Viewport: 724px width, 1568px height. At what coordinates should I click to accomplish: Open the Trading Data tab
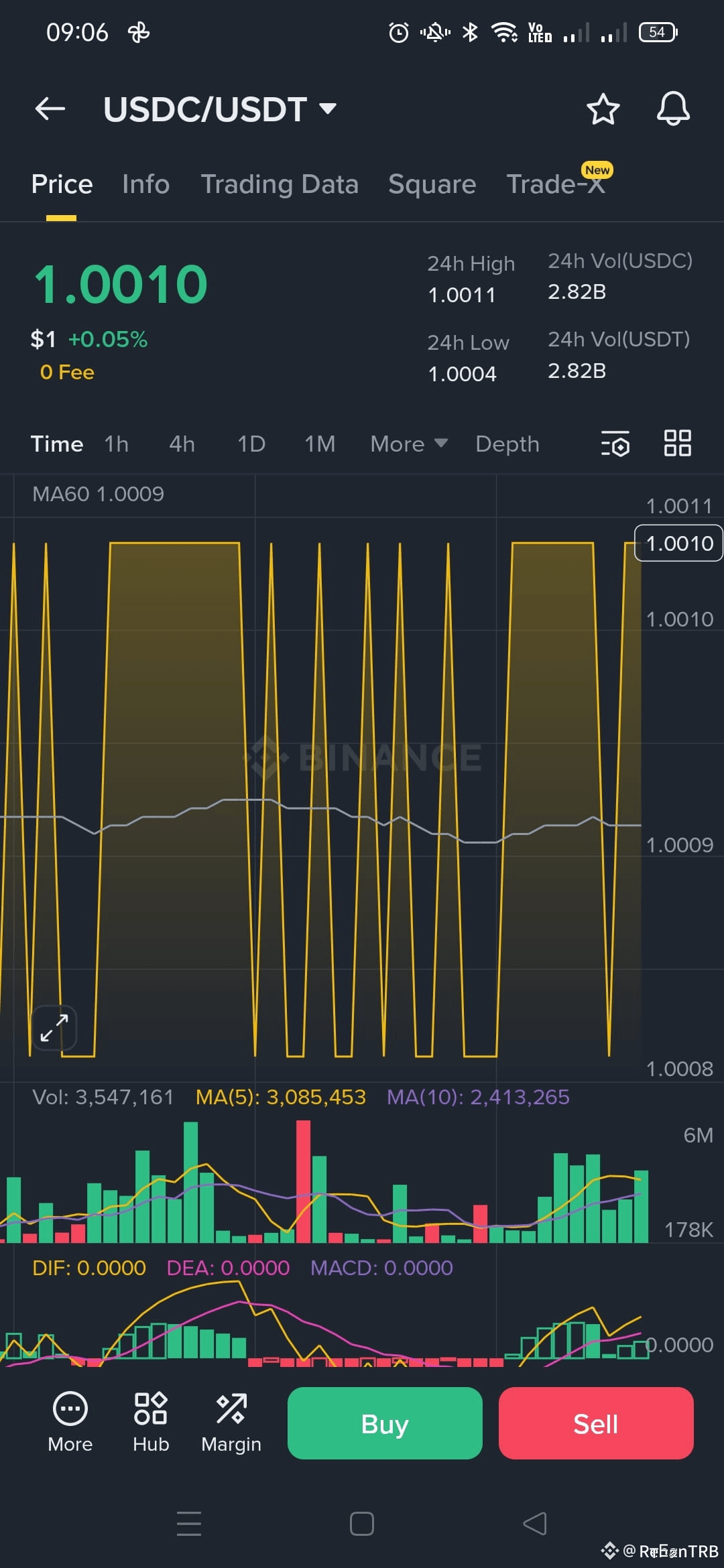click(x=280, y=184)
